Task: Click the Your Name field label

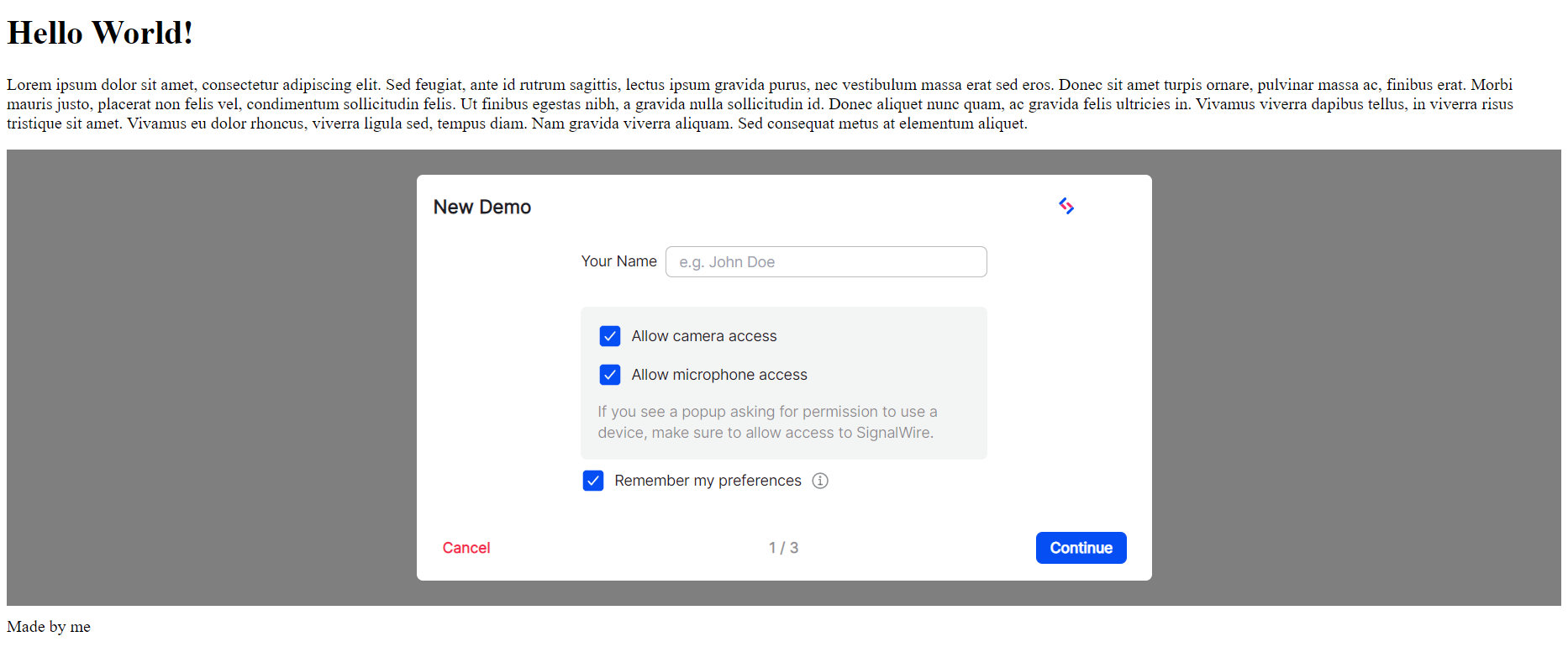Action: click(618, 261)
